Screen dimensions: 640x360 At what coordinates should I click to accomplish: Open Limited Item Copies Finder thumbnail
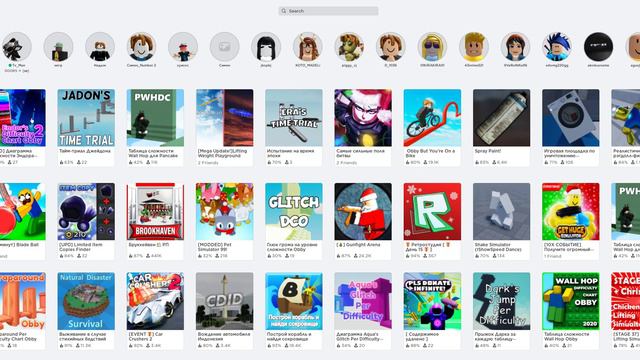click(x=86, y=211)
